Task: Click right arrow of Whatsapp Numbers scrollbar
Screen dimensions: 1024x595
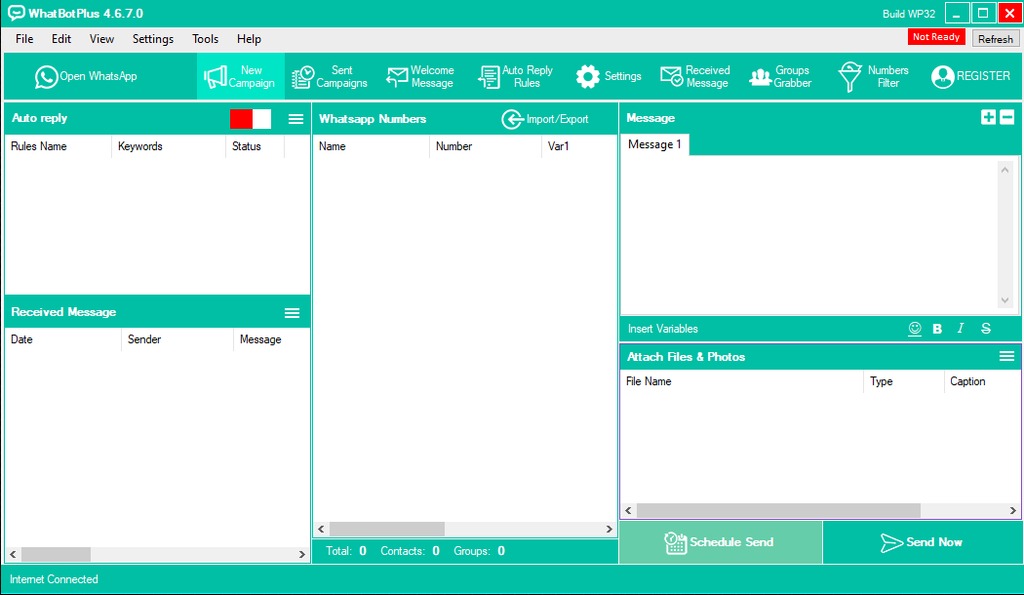Action: [609, 529]
